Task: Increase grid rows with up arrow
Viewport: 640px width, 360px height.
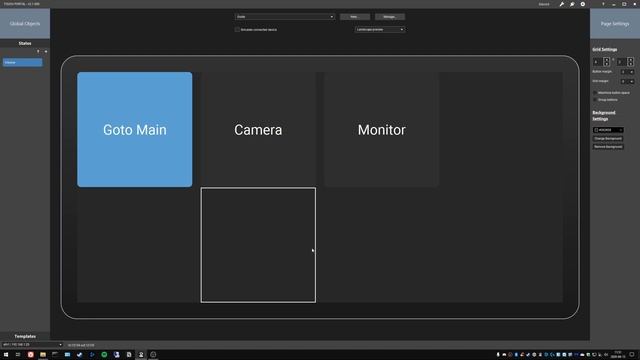Action: (631, 60)
